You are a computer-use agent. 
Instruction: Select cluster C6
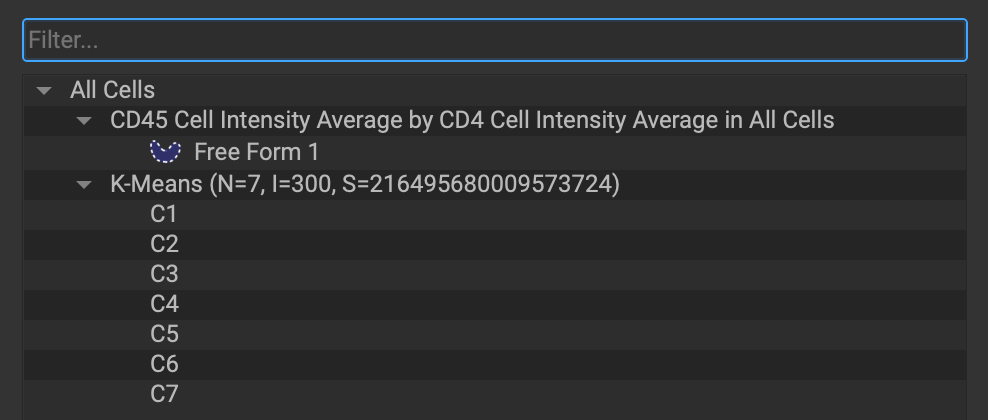coord(164,364)
